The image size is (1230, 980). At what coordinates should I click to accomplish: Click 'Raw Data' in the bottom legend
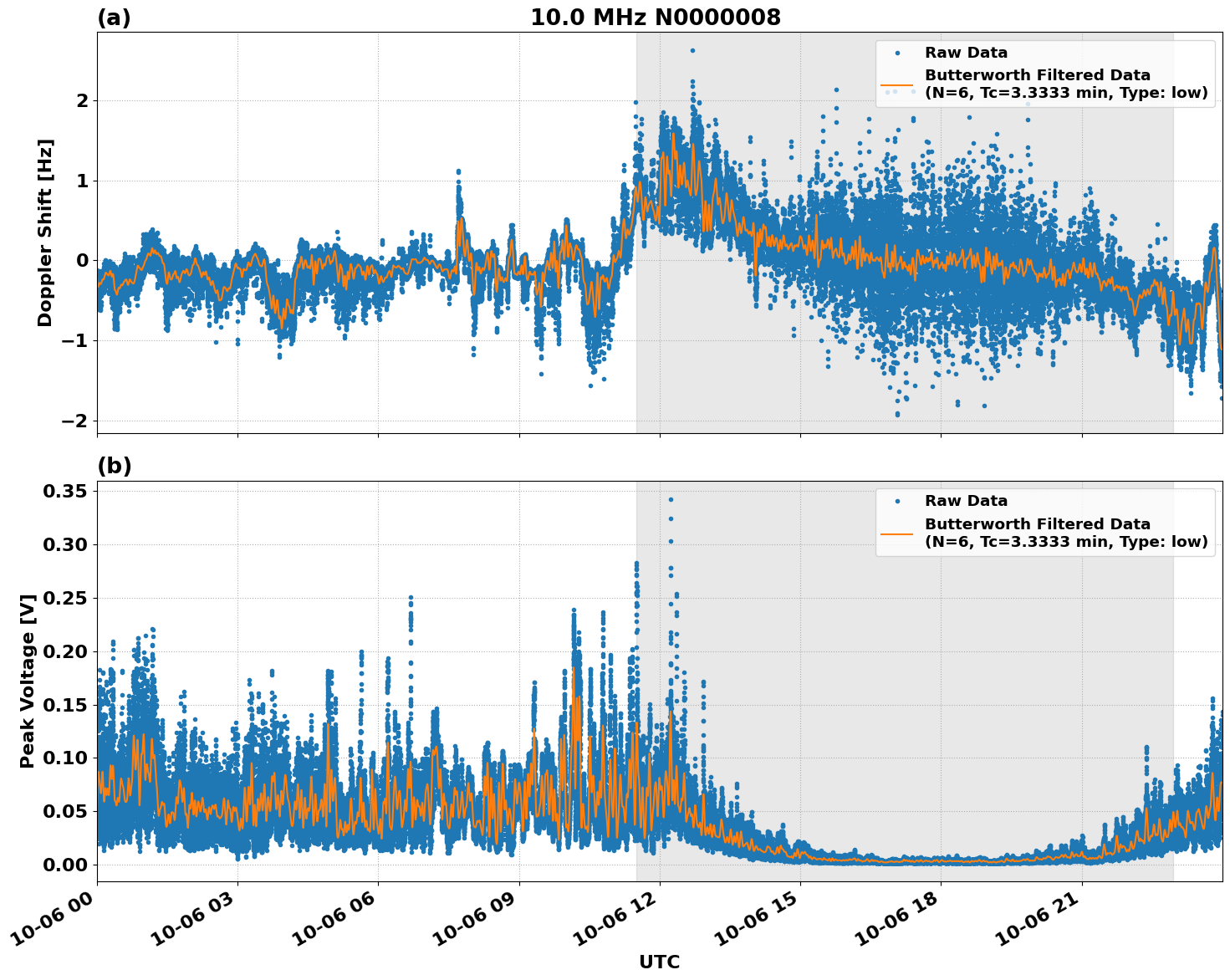[966, 501]
